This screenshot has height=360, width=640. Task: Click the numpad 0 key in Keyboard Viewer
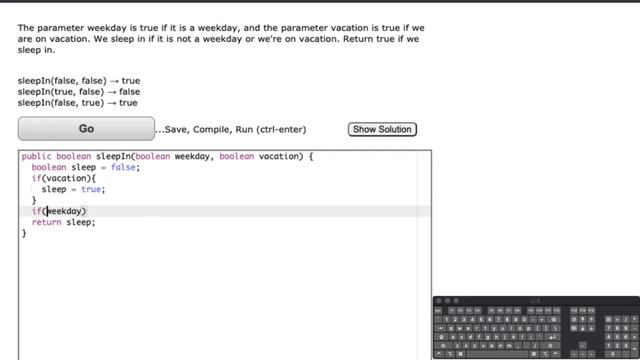point(613,354)
